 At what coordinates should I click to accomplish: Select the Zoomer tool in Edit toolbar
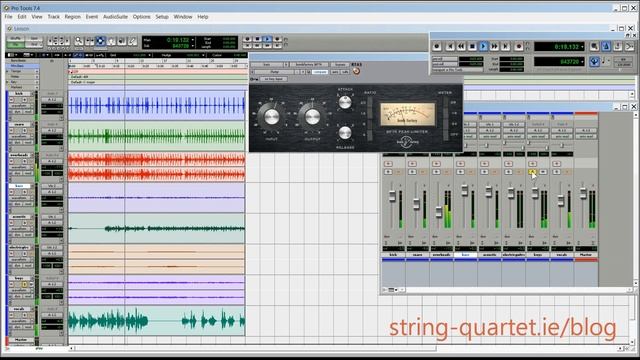pos(79,41)
